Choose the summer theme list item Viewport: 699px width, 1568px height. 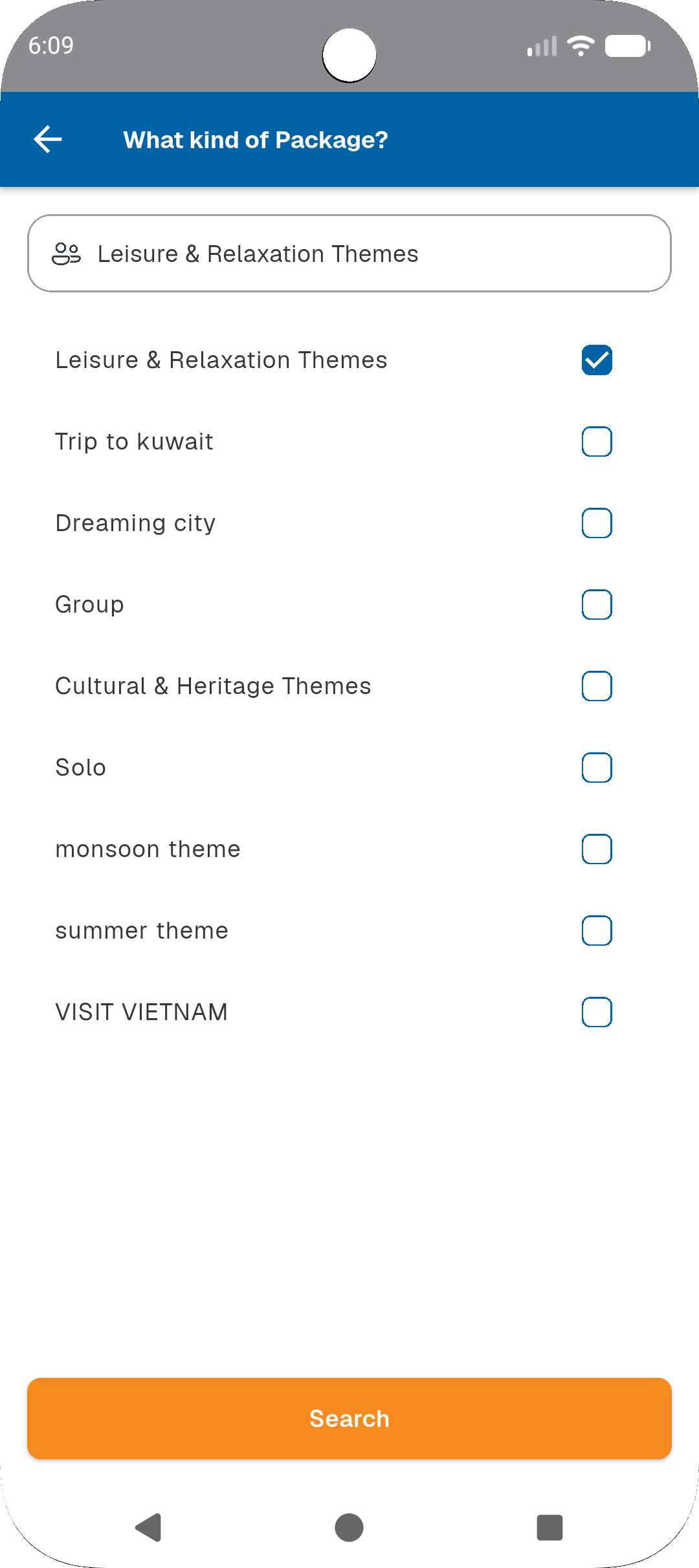point(142,931)
